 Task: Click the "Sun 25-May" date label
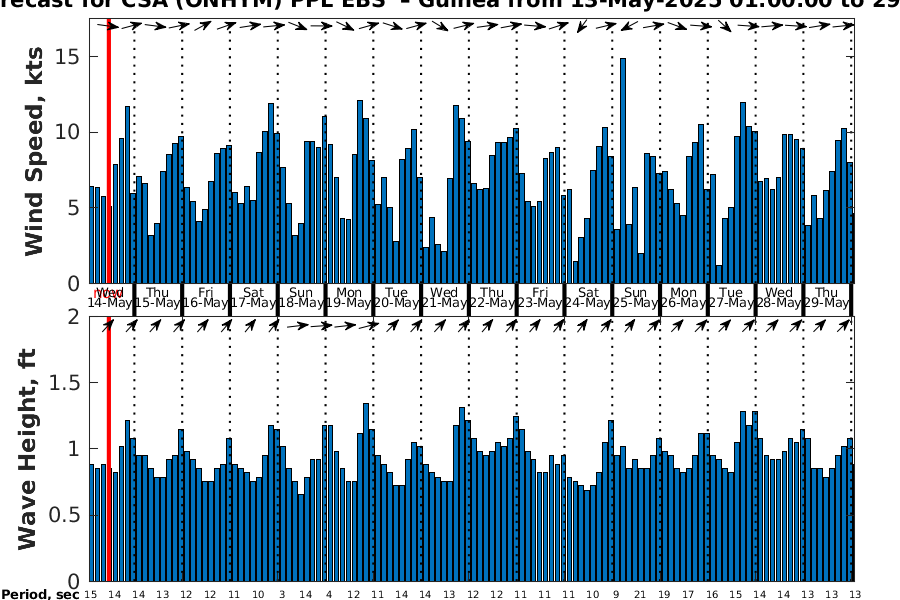tap(635, 297)
